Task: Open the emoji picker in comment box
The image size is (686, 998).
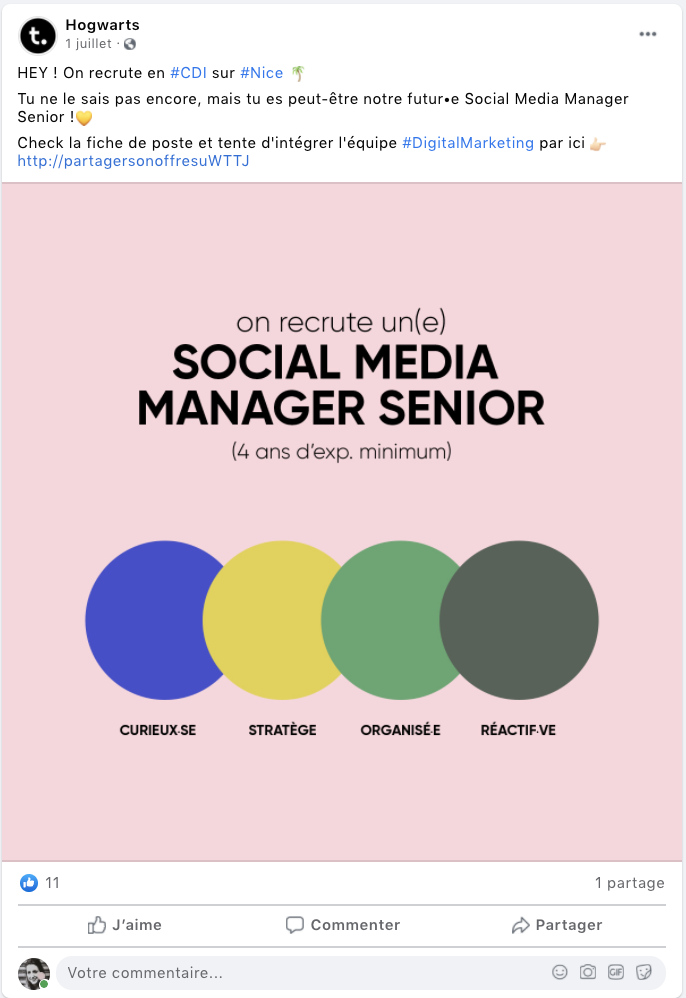Action: 560,972
